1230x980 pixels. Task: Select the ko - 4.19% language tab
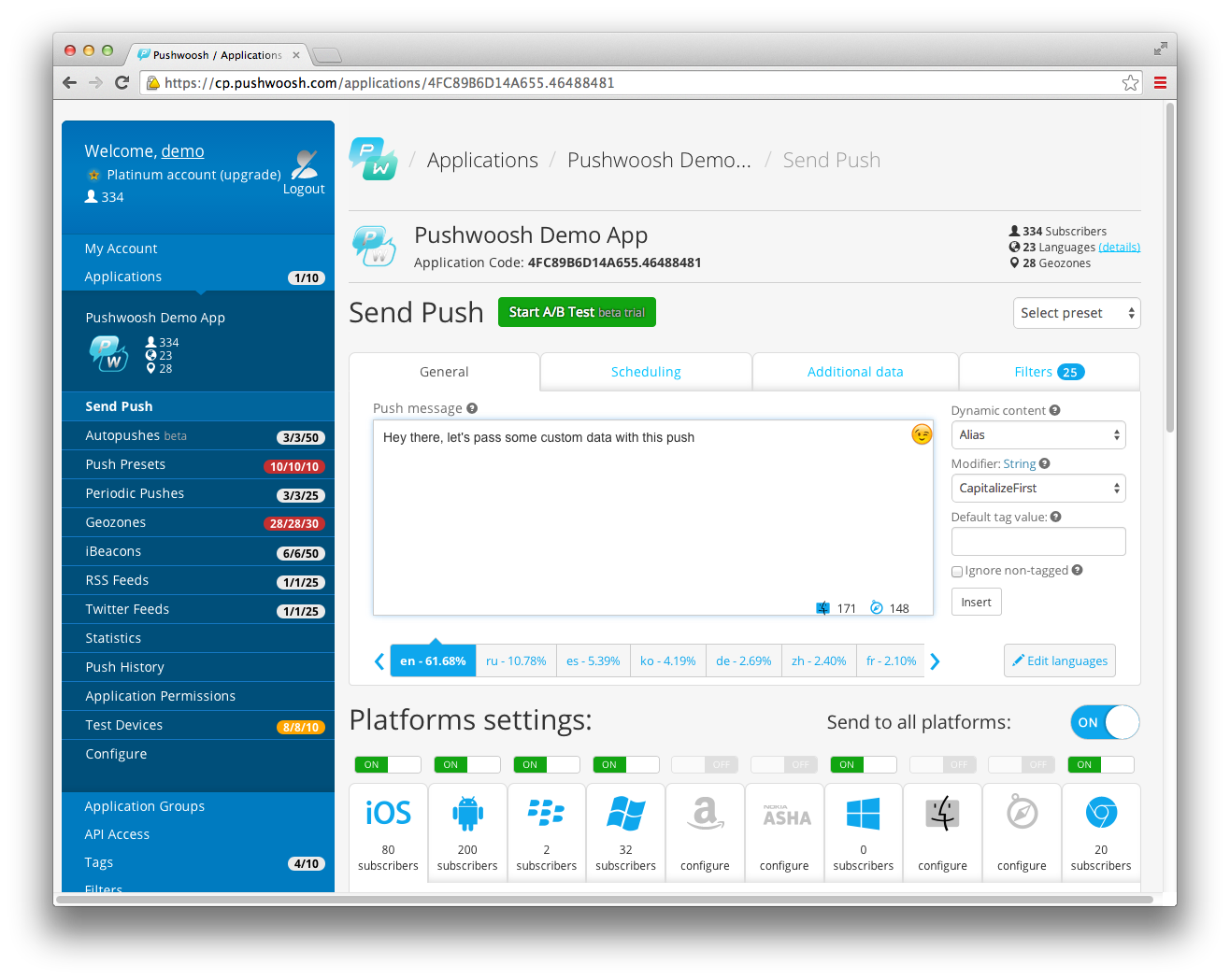pos(667,660)
